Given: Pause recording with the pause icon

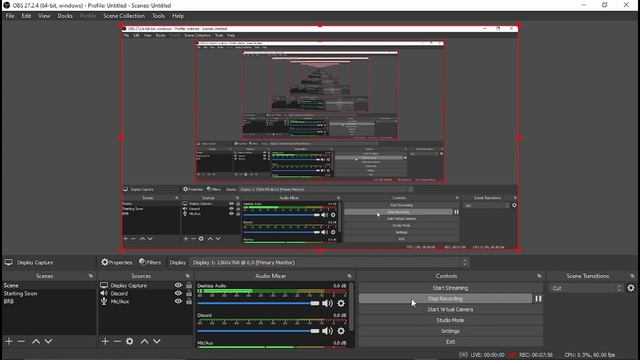Looking at the screenshot, I should (538, 299).
